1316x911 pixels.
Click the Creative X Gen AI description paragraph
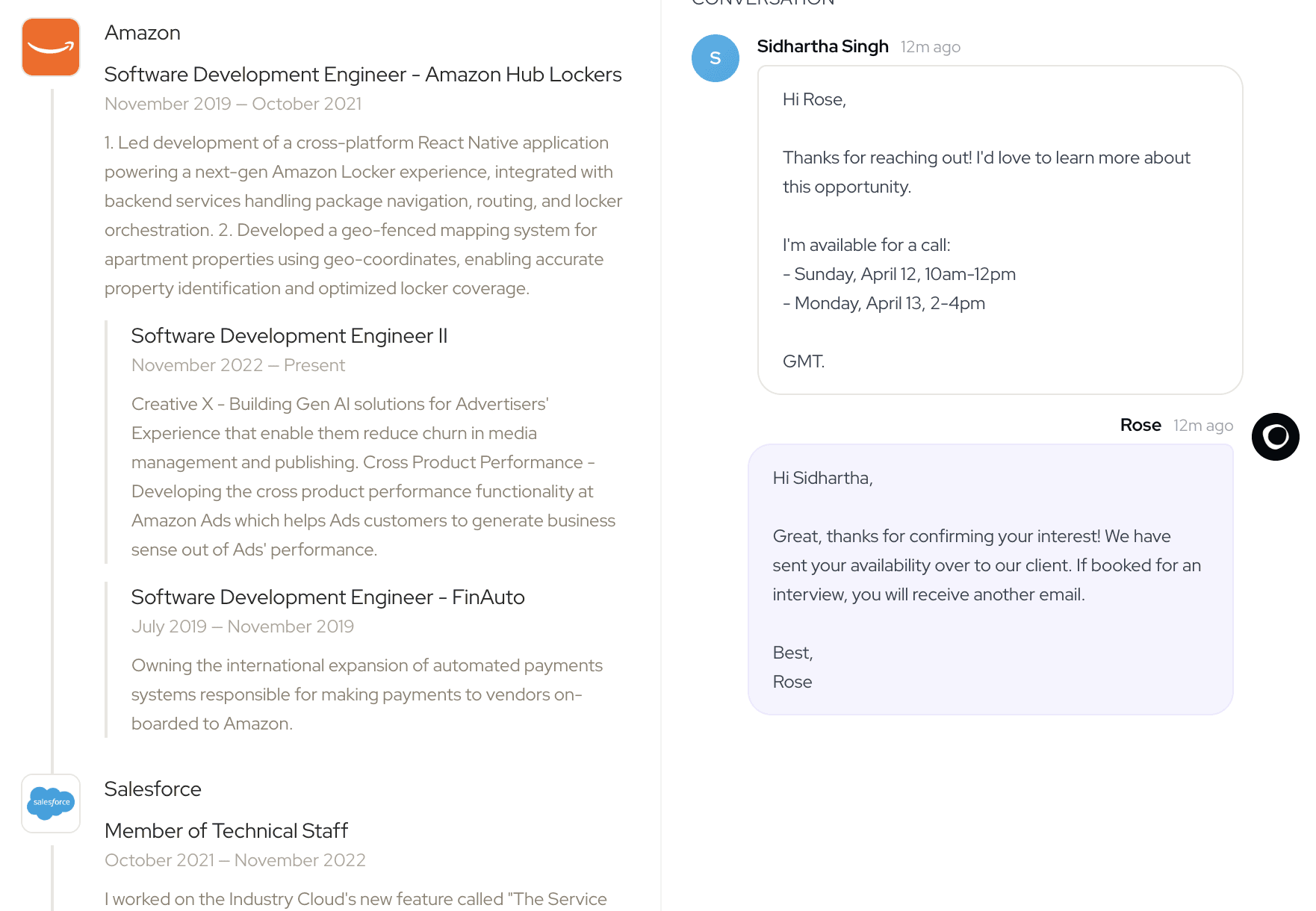373,477
